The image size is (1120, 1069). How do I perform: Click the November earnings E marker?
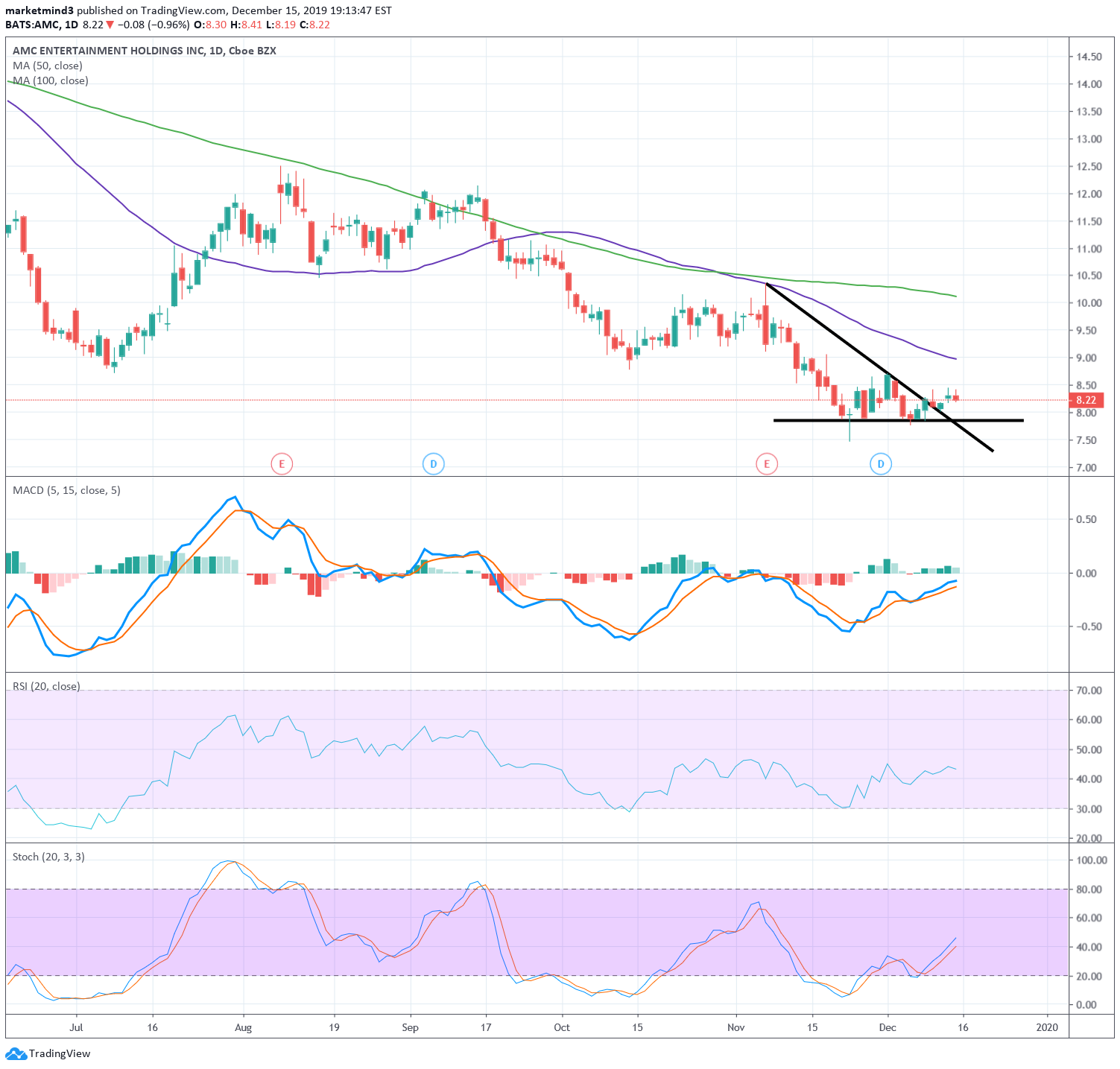click(x=767, y=464)
